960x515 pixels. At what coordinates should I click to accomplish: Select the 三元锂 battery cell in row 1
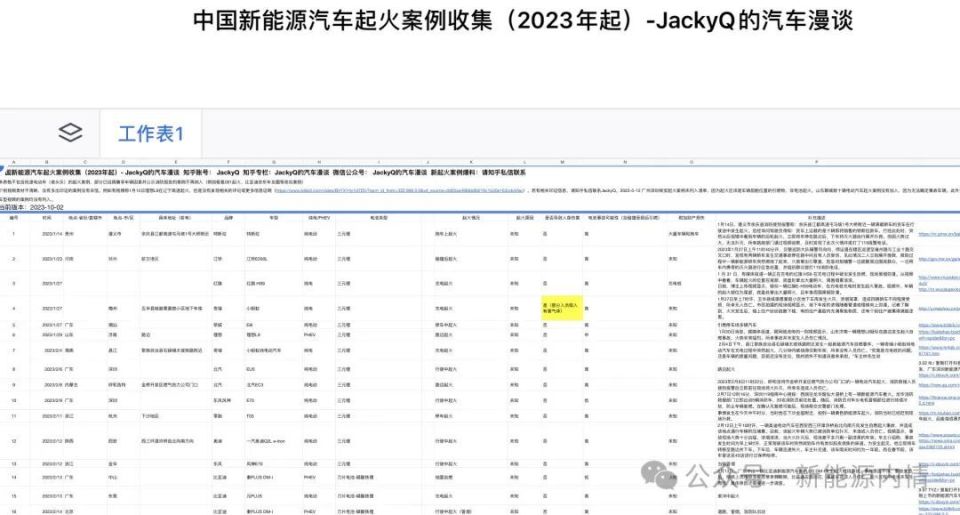click(x=343, y=234)
